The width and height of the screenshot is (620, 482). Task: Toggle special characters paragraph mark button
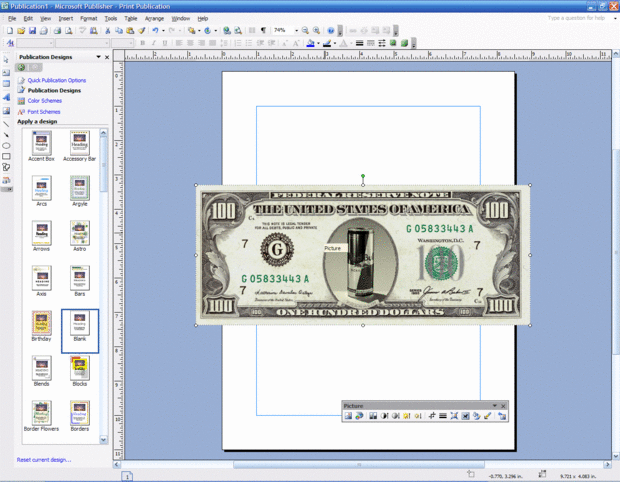click(263, 31)
